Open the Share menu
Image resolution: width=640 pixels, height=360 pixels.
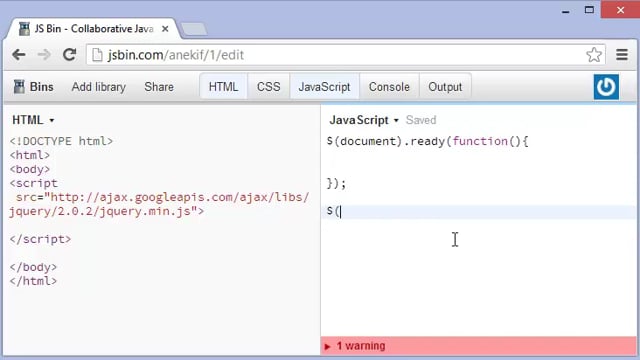coord(159,87)
